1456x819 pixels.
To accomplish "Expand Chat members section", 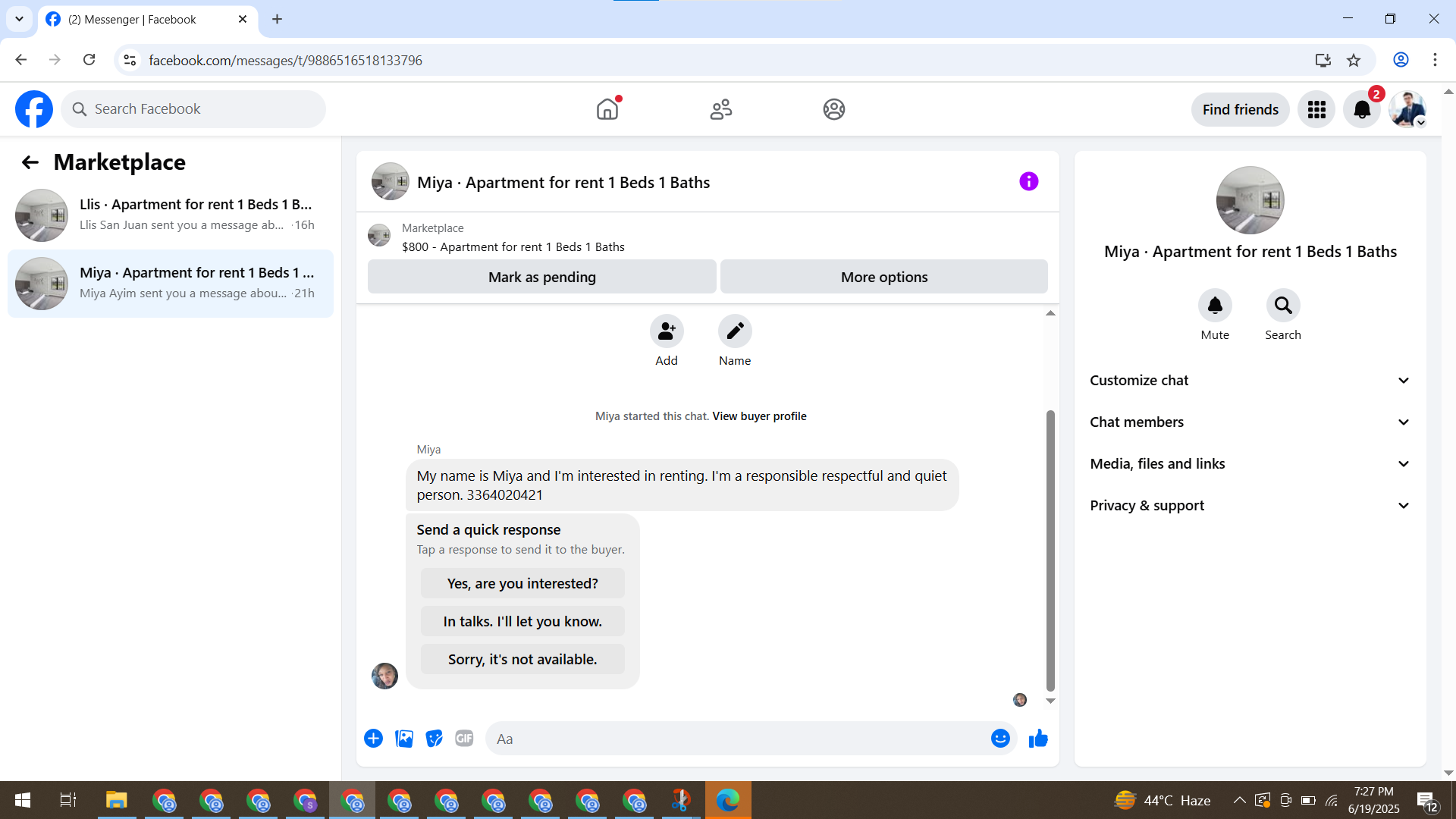I will point(1250,422).
